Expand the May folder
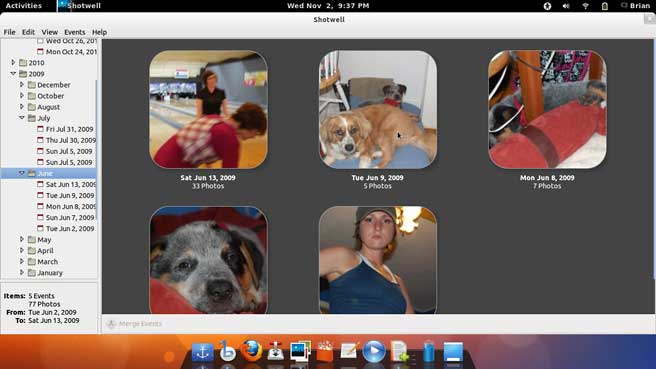 (x=22, y=239)
